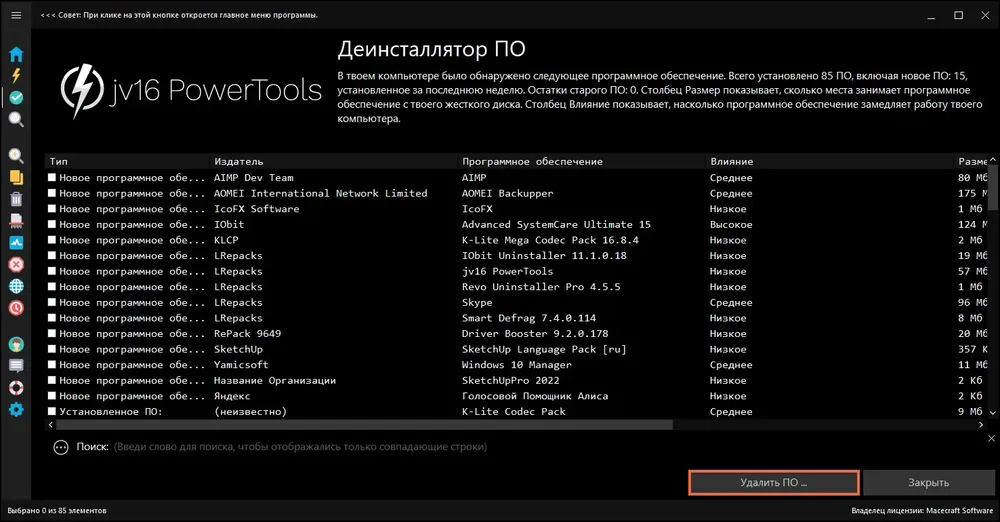Click the horizontal scrollbar thumb

[x=364, y=425]
